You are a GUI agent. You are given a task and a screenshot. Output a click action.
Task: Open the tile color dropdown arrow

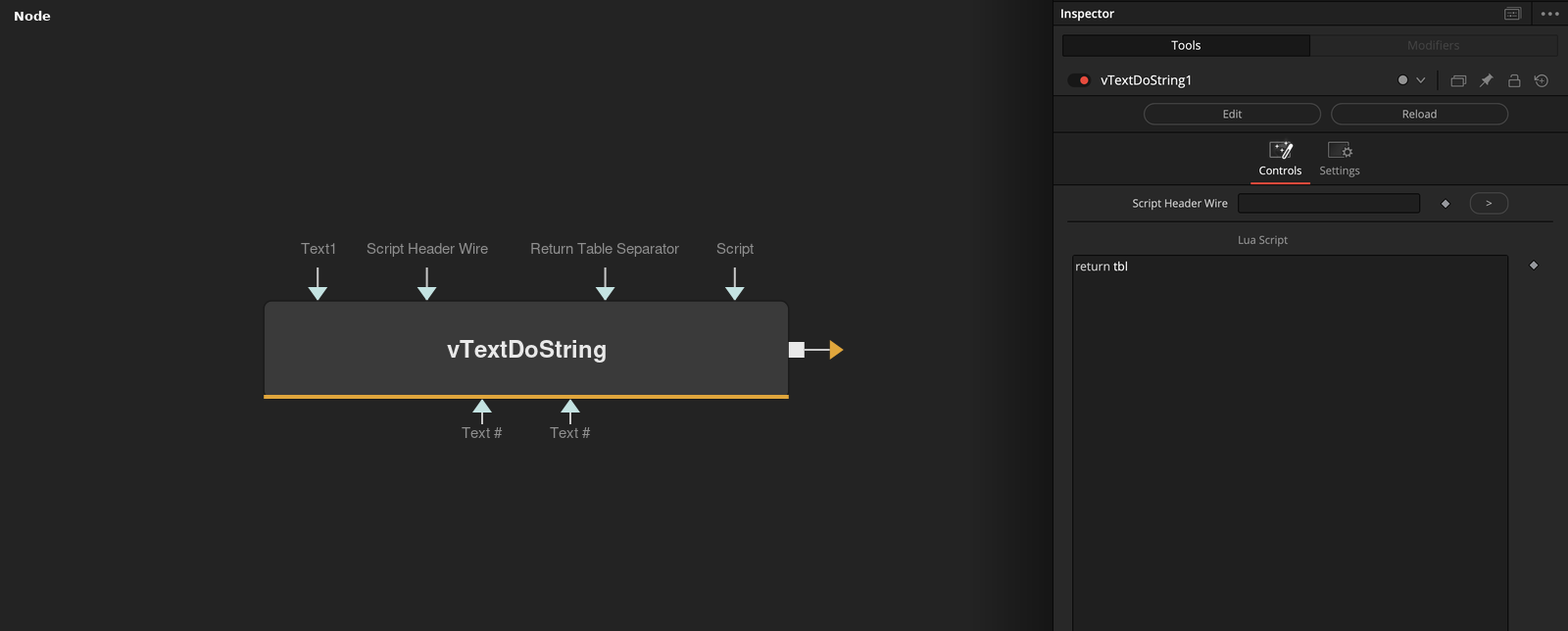pos(1420,80)
